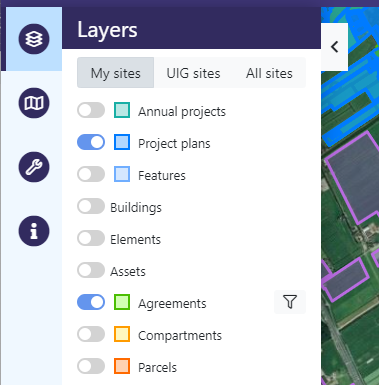Click the yellow Compartments color swatch
Screen dimensions: 379x385
click(x=122, y=334)
